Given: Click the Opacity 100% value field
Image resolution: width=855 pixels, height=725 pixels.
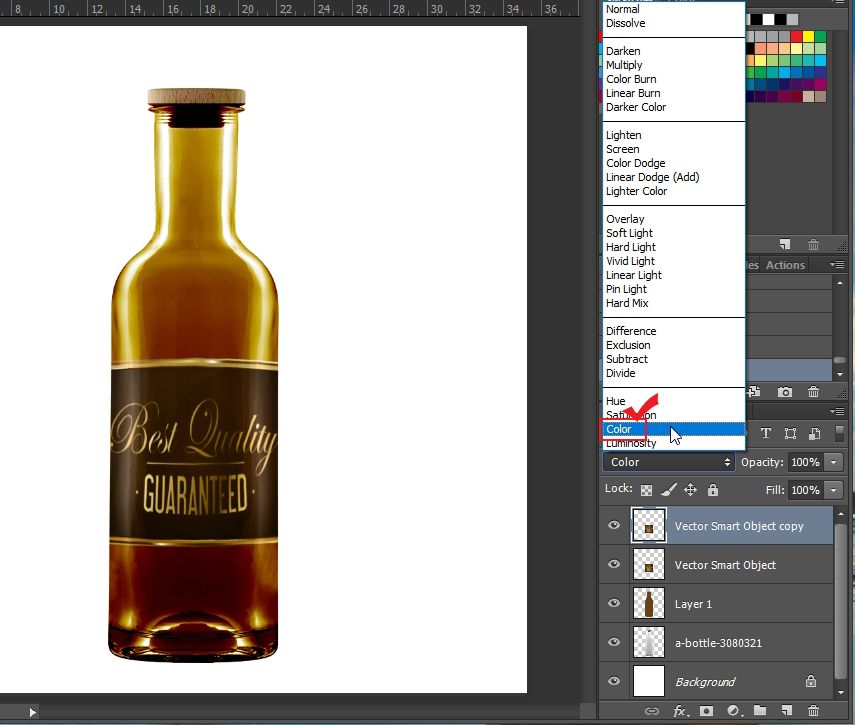Looking at the screenshot, I should tap(805, 462).
